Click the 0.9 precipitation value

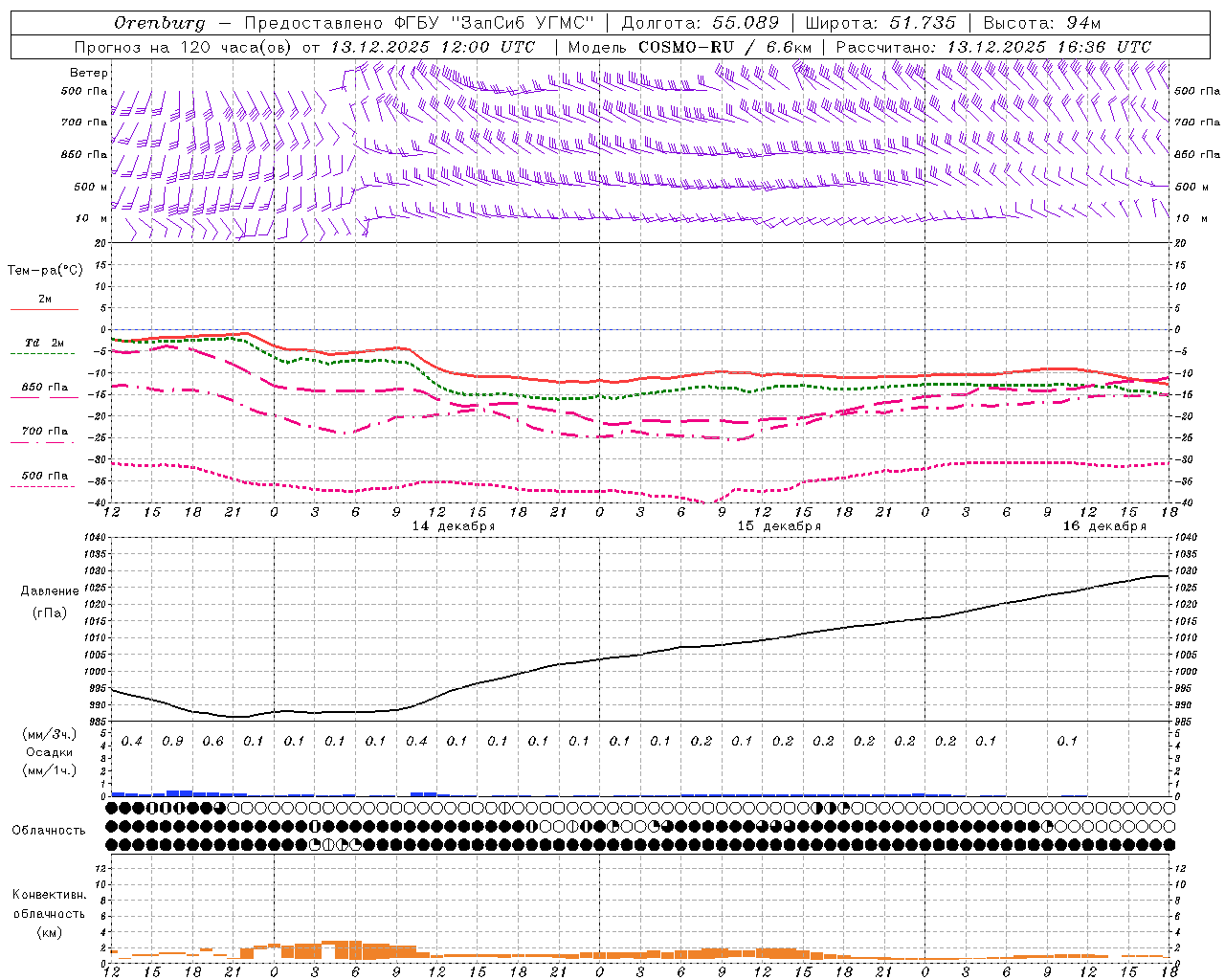pyautogui.click(x=172, y=741)
